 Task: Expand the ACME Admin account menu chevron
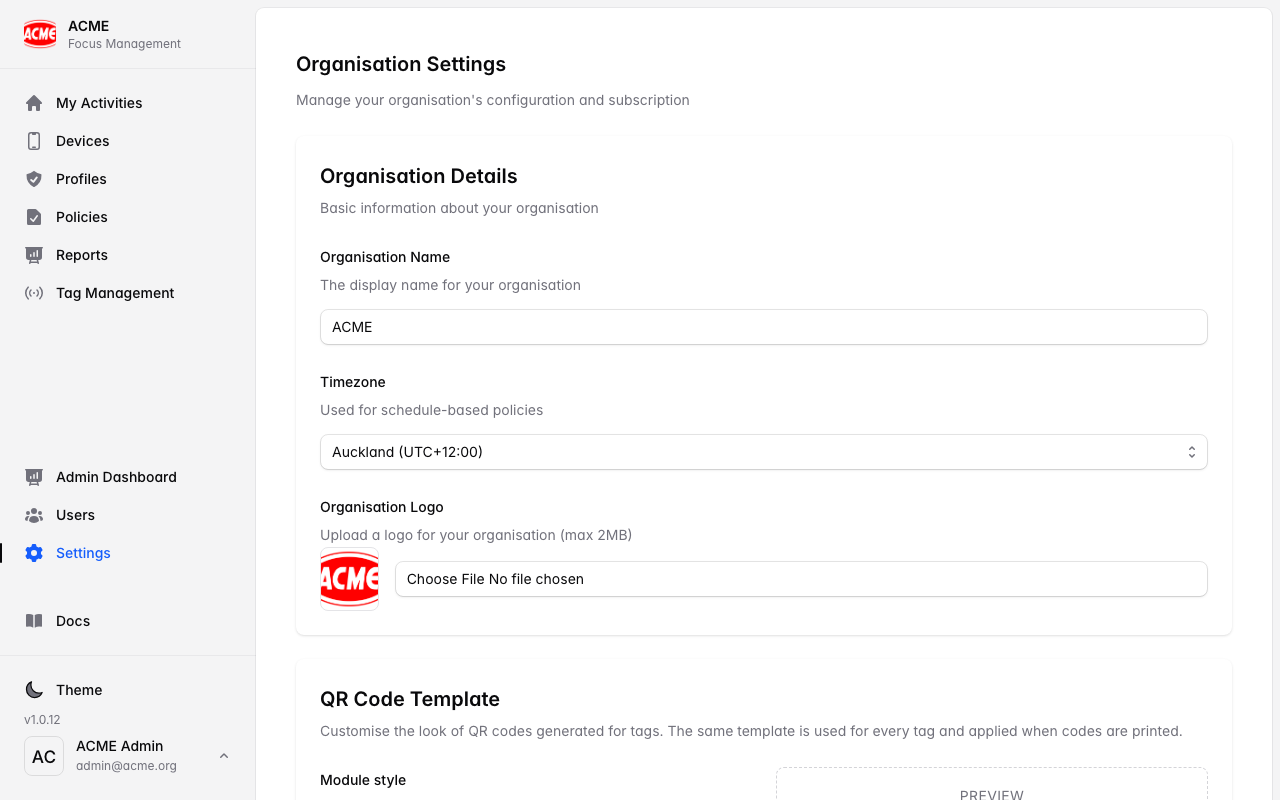[224, 756]
